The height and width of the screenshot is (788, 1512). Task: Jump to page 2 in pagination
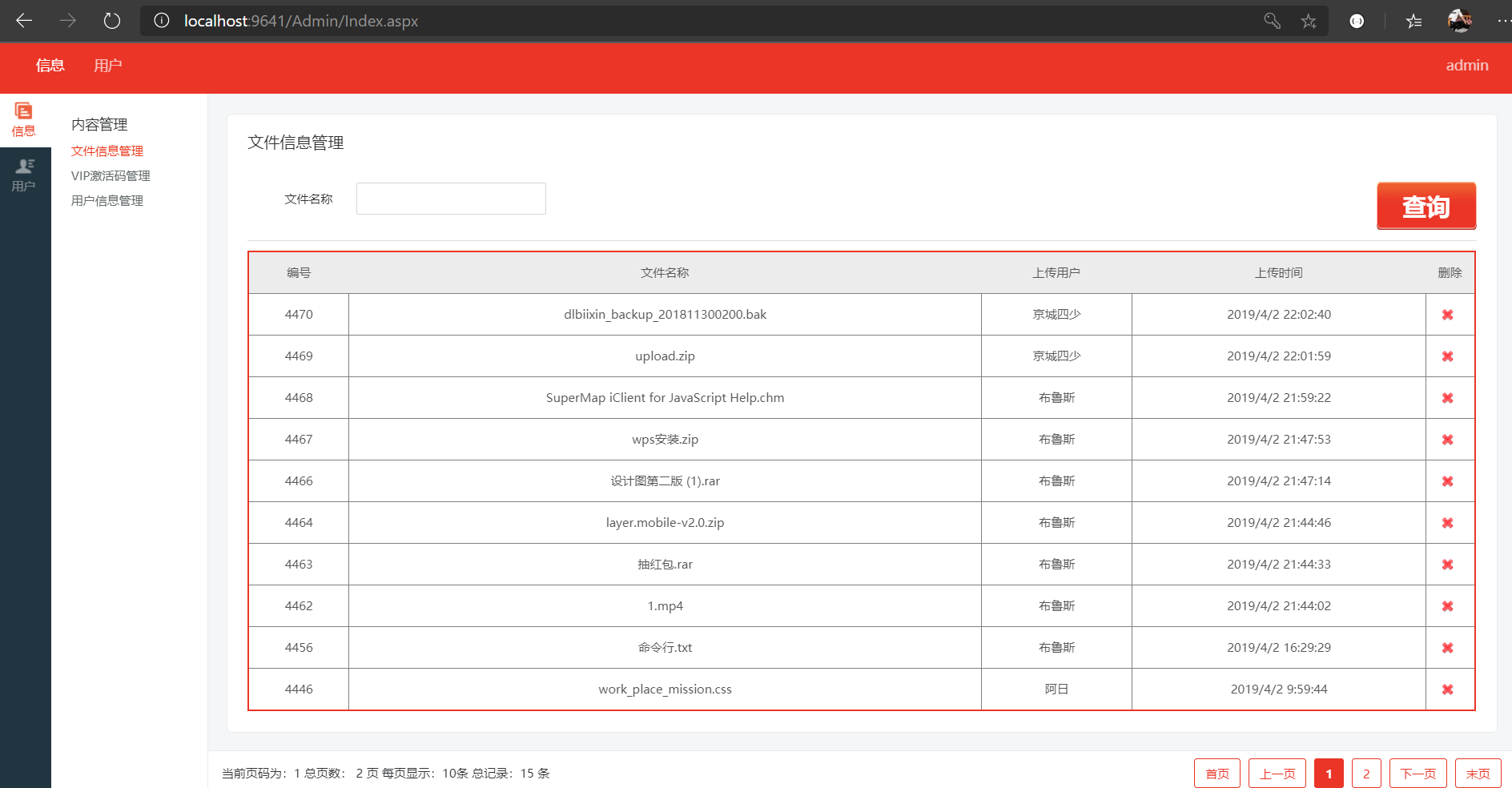(1366, 774)
